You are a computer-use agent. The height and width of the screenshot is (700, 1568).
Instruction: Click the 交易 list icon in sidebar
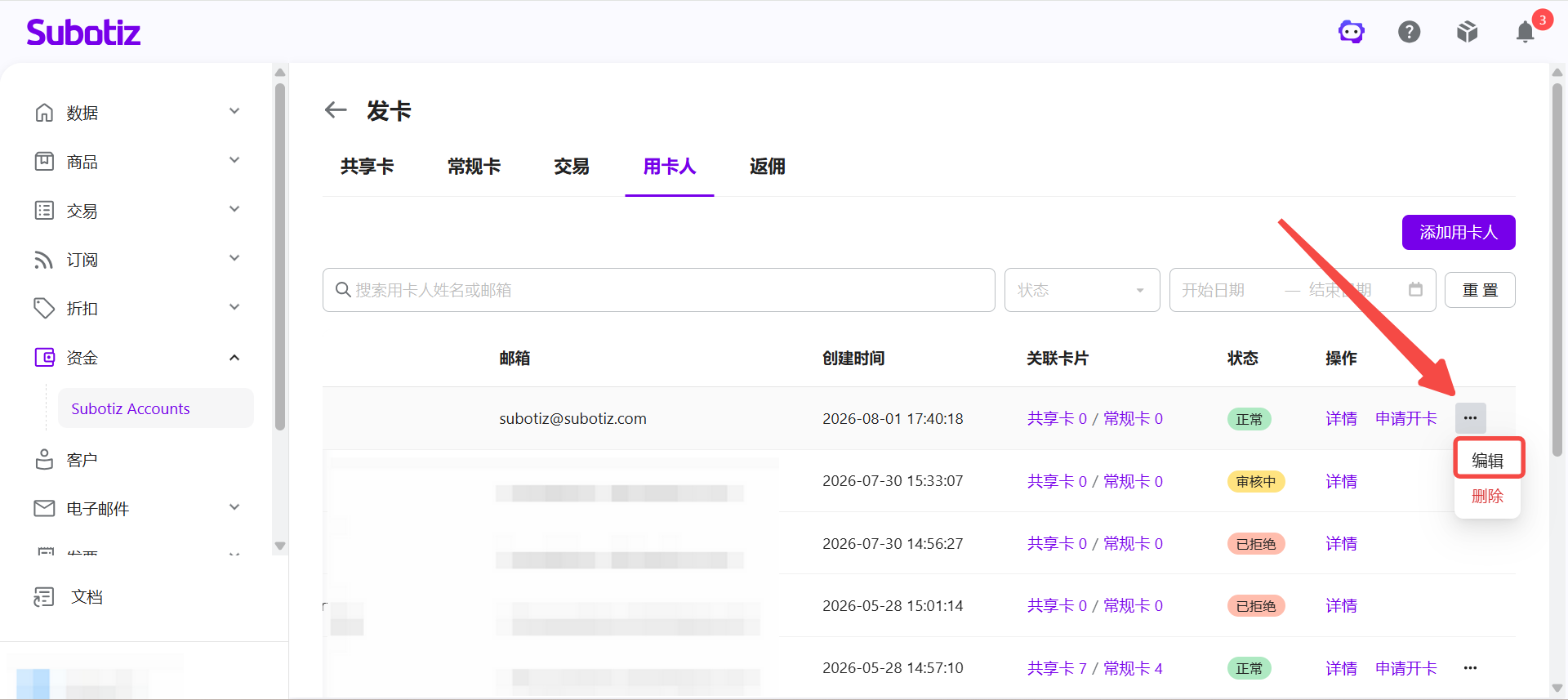(44, 210)
